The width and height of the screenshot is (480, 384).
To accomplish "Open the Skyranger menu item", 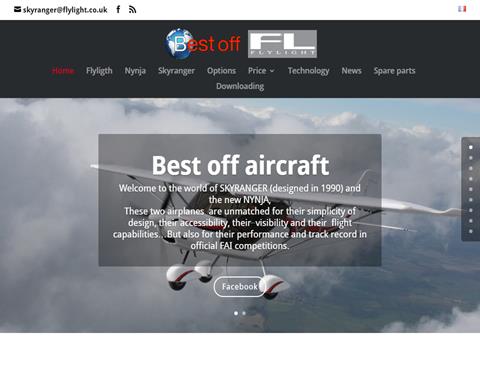I will pos(176,71).
